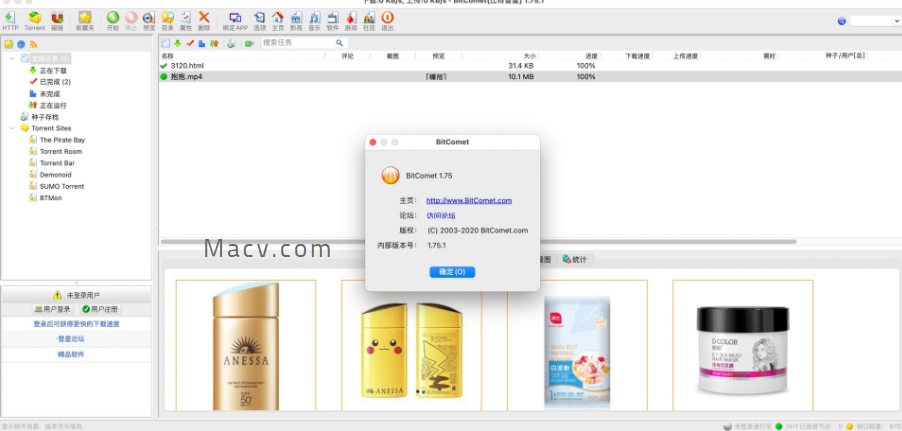
Task: Click 播放 preview for 抱抱.mp4
Action: (x=437, y=77)
